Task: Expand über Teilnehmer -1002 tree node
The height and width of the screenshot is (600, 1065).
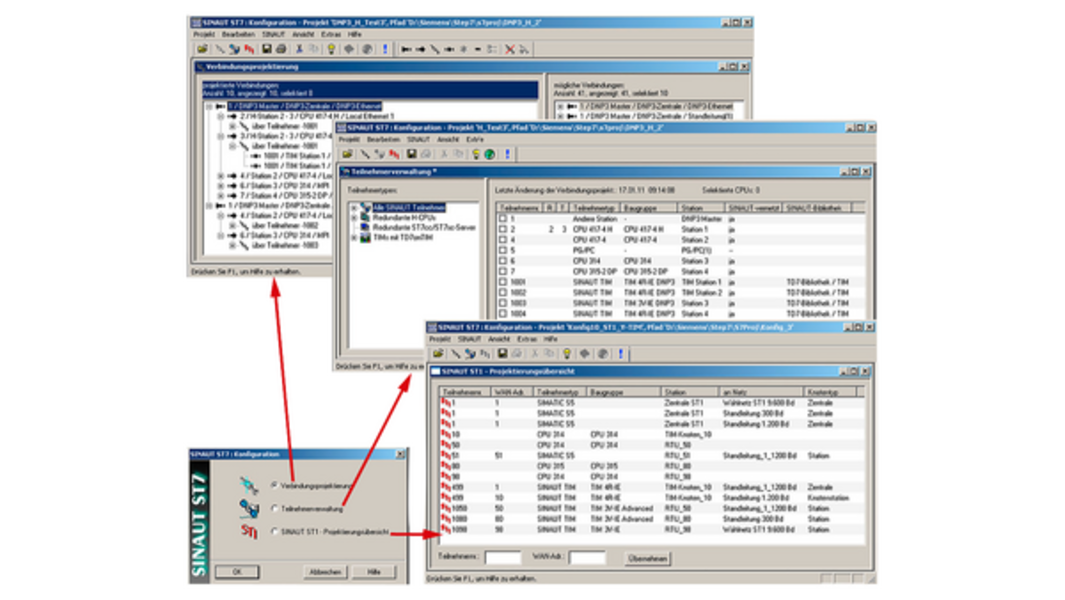Action: [232, 226]
